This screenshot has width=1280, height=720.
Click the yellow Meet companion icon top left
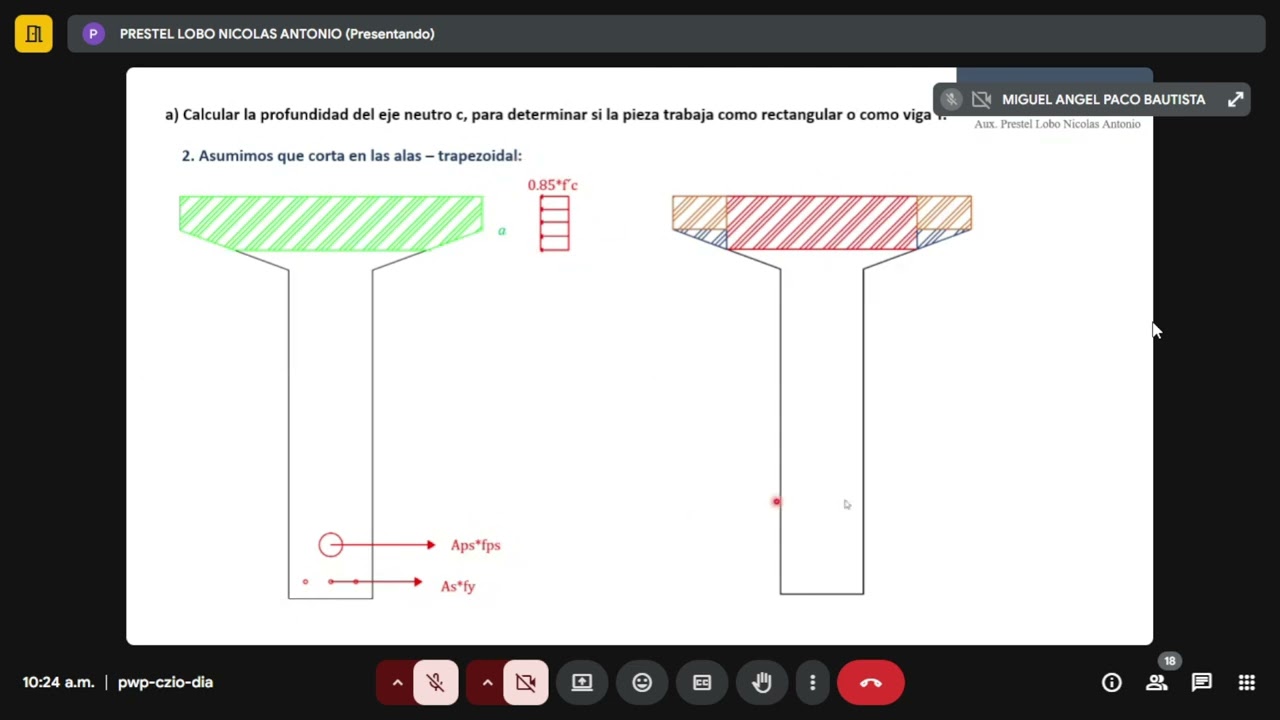click(x=33, y=34)
